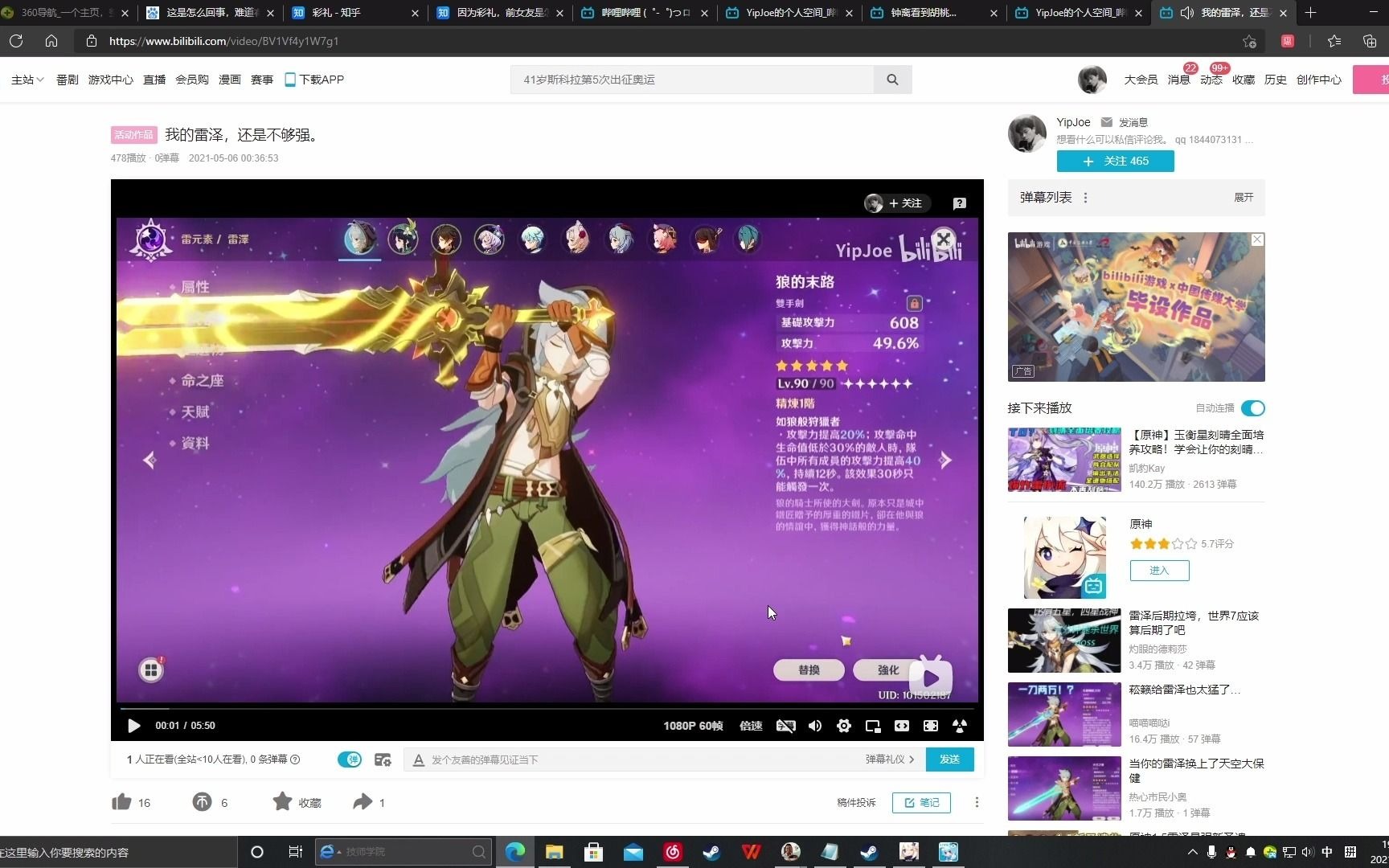Screen dimensions: 1389x868
Task: Enter web fullscreen mode icon
Action: [931, 726]
